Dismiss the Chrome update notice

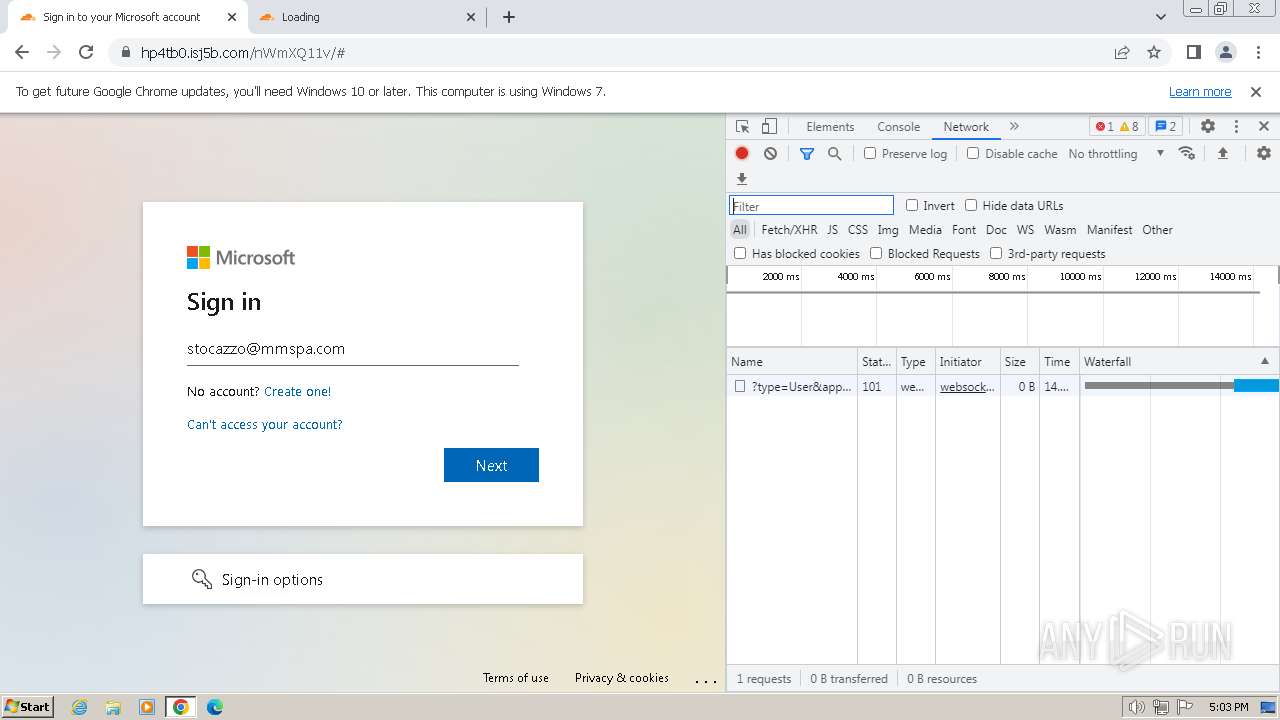point(1256,92)
